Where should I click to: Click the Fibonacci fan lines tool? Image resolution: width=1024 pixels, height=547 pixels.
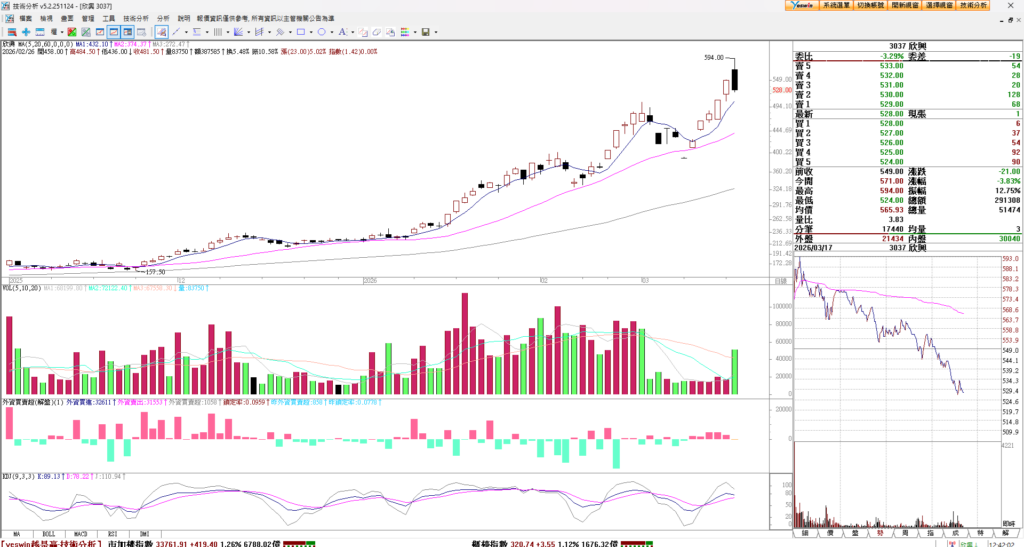[238, 32]
